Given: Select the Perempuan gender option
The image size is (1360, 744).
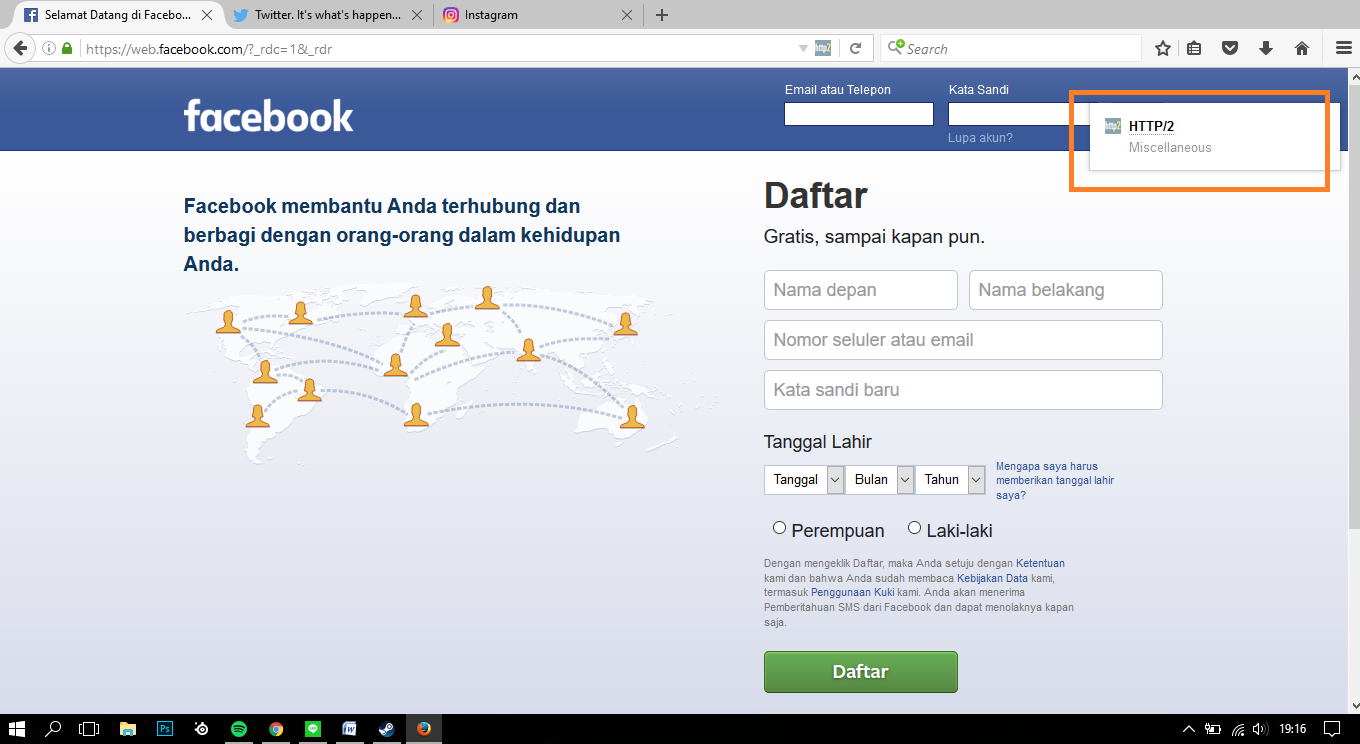Looking at the screenshot, I should tap(779, 528).
